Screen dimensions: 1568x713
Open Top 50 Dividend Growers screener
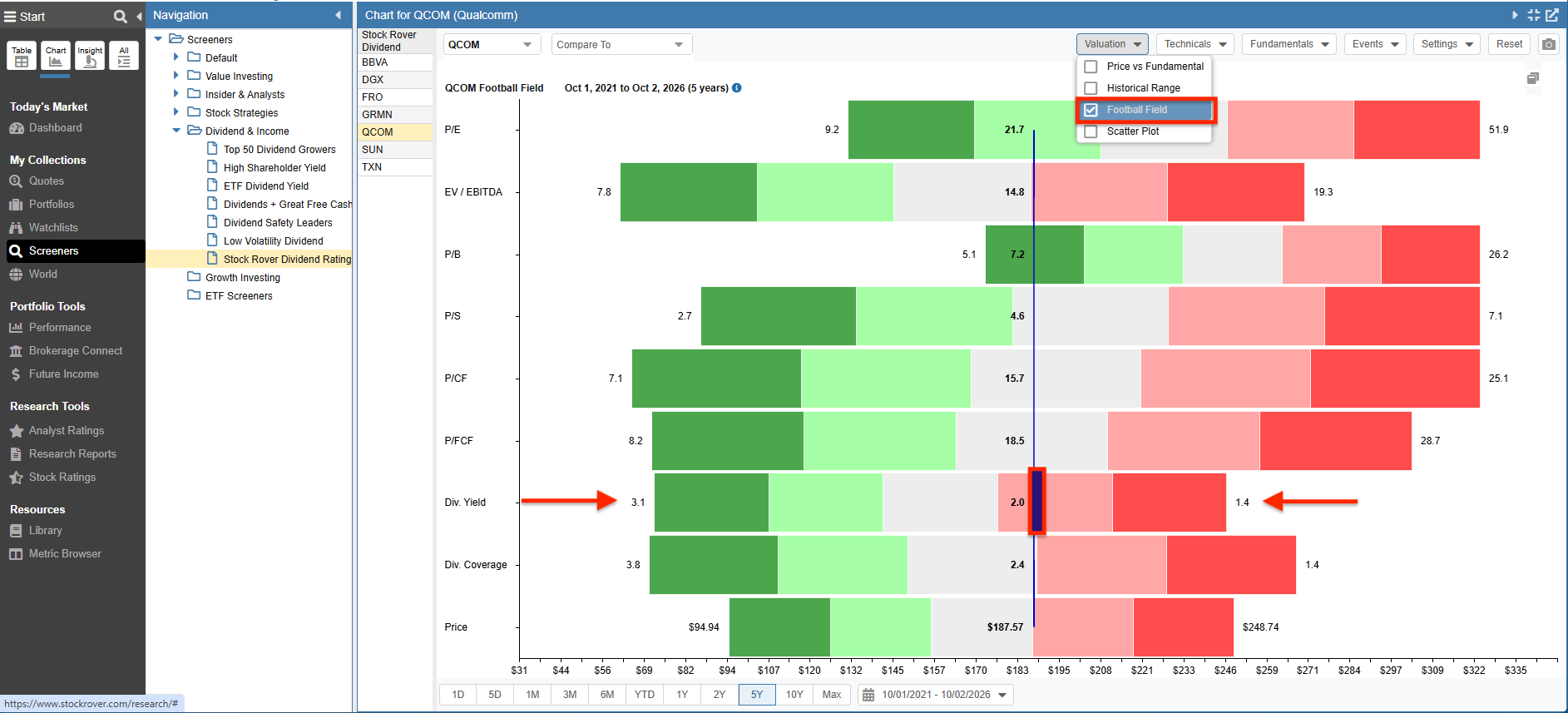tap(279, 150)
